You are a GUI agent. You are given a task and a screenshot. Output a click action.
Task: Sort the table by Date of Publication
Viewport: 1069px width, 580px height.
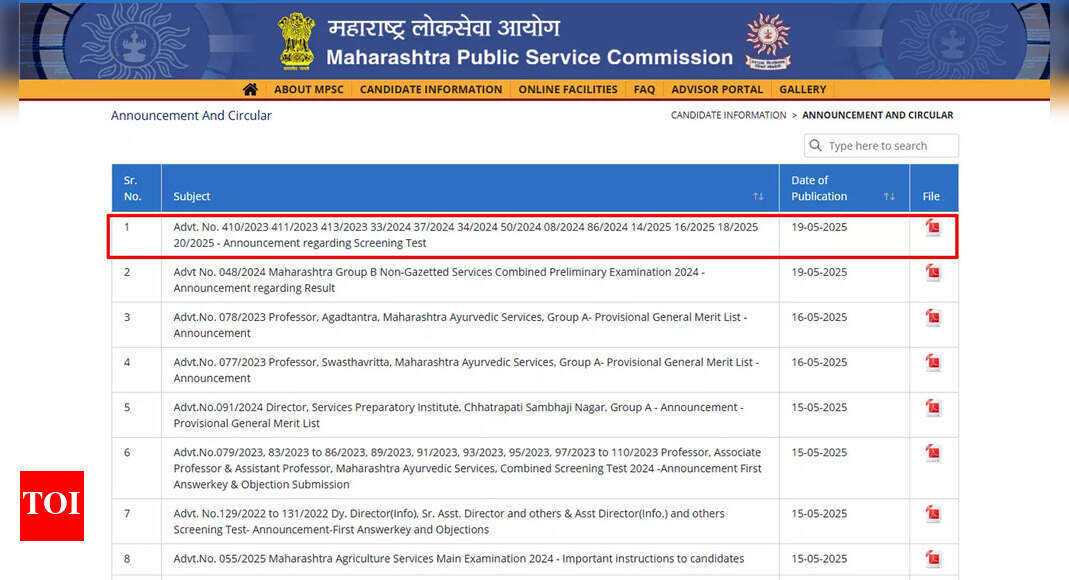889,197
